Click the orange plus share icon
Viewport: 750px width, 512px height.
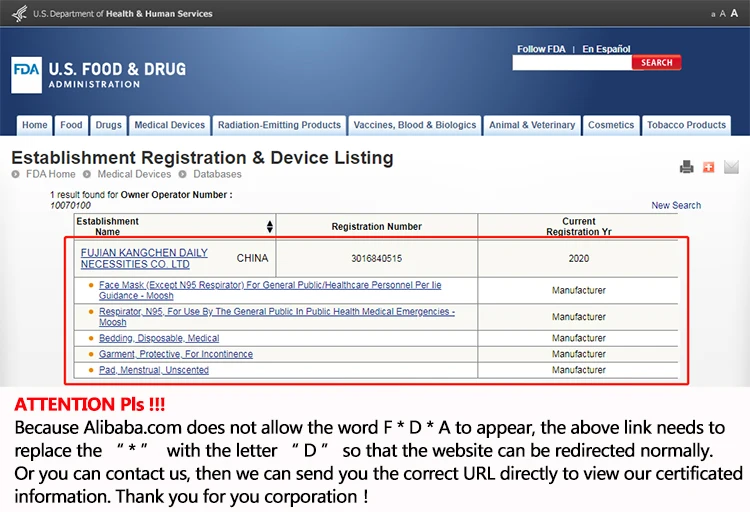coord(709,167)
